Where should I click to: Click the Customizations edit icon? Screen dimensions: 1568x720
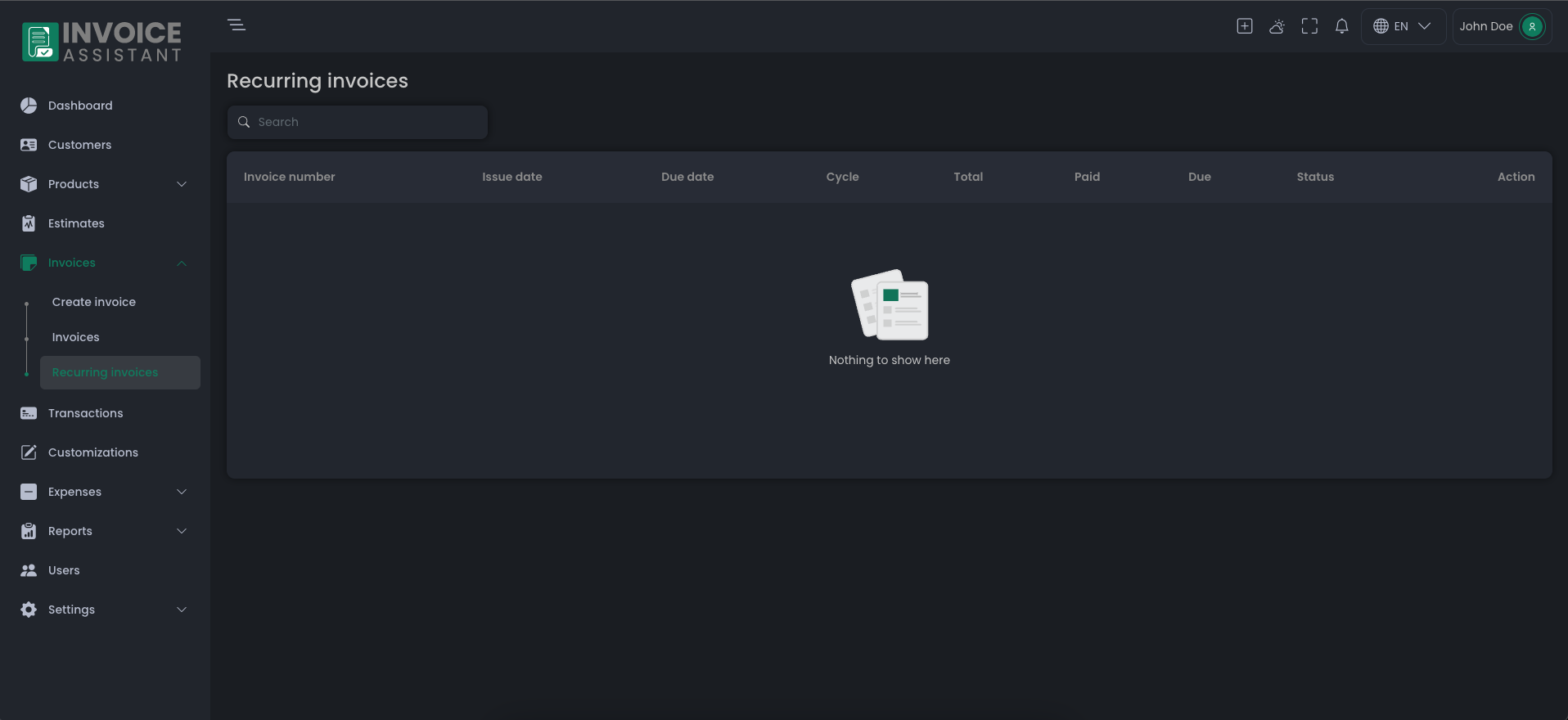[29, 452]
